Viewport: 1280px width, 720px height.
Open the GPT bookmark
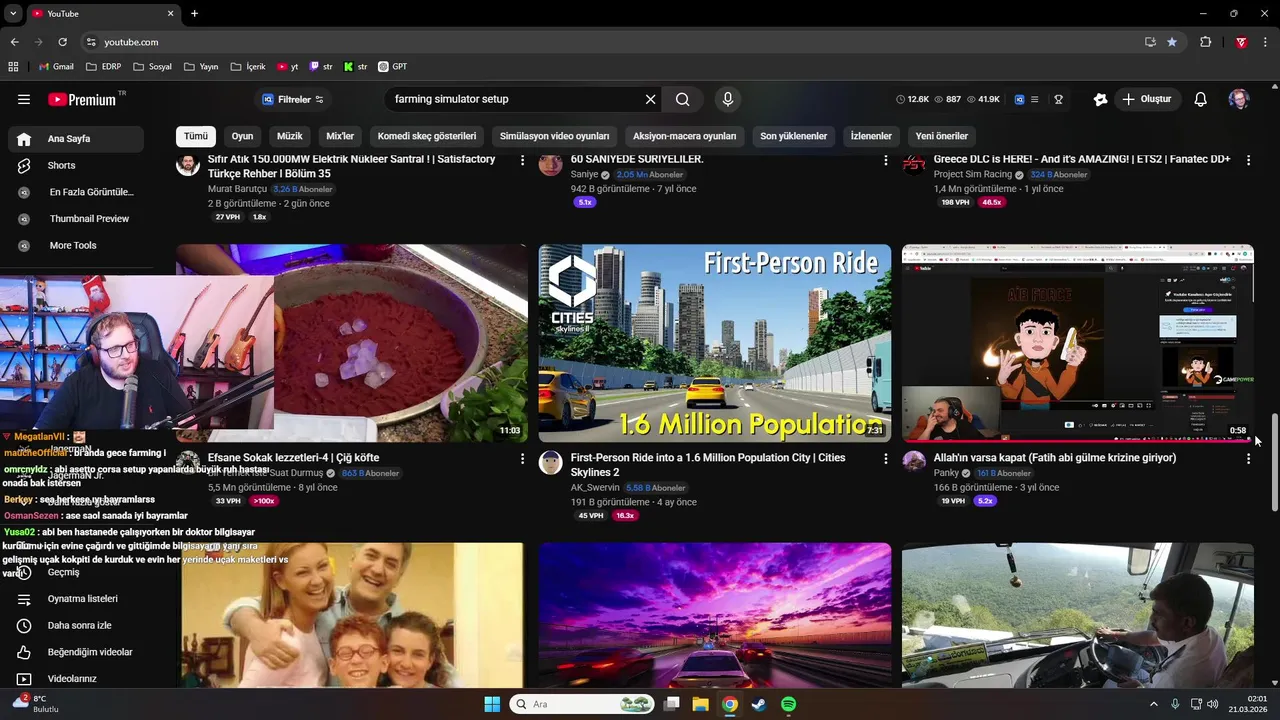click(392, 67)
